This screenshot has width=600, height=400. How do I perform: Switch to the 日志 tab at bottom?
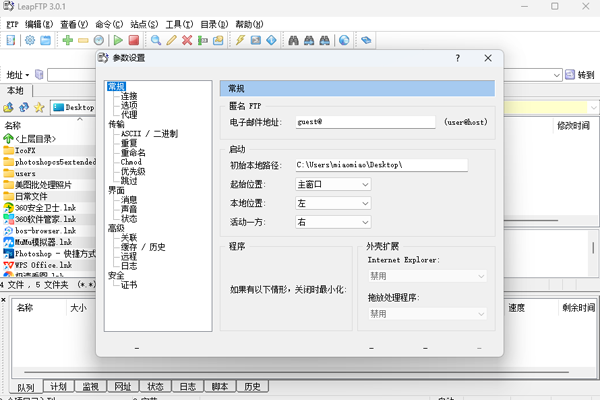(x=186, y=387)
